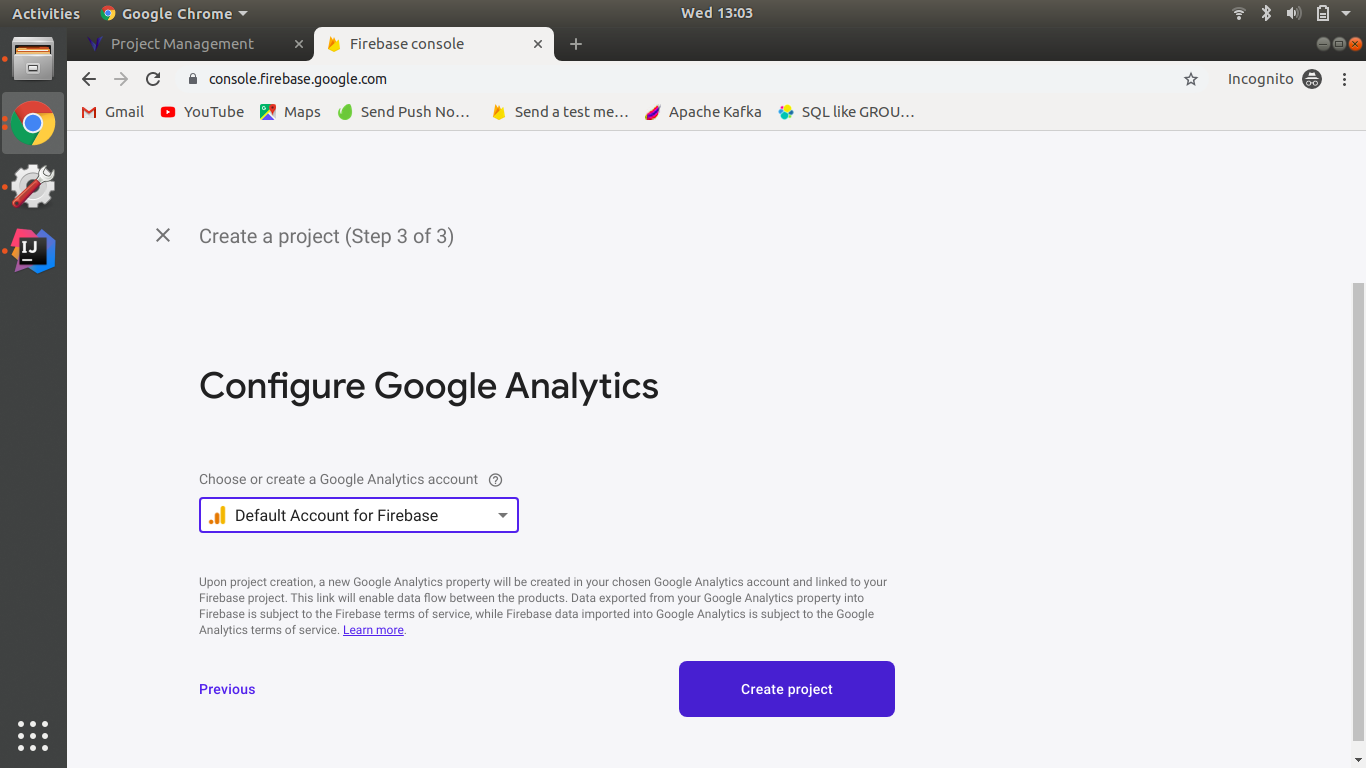Screen dimensions: 1366x768
Task: Click the Configure Google Analytics heading
Action: (429, 385)
